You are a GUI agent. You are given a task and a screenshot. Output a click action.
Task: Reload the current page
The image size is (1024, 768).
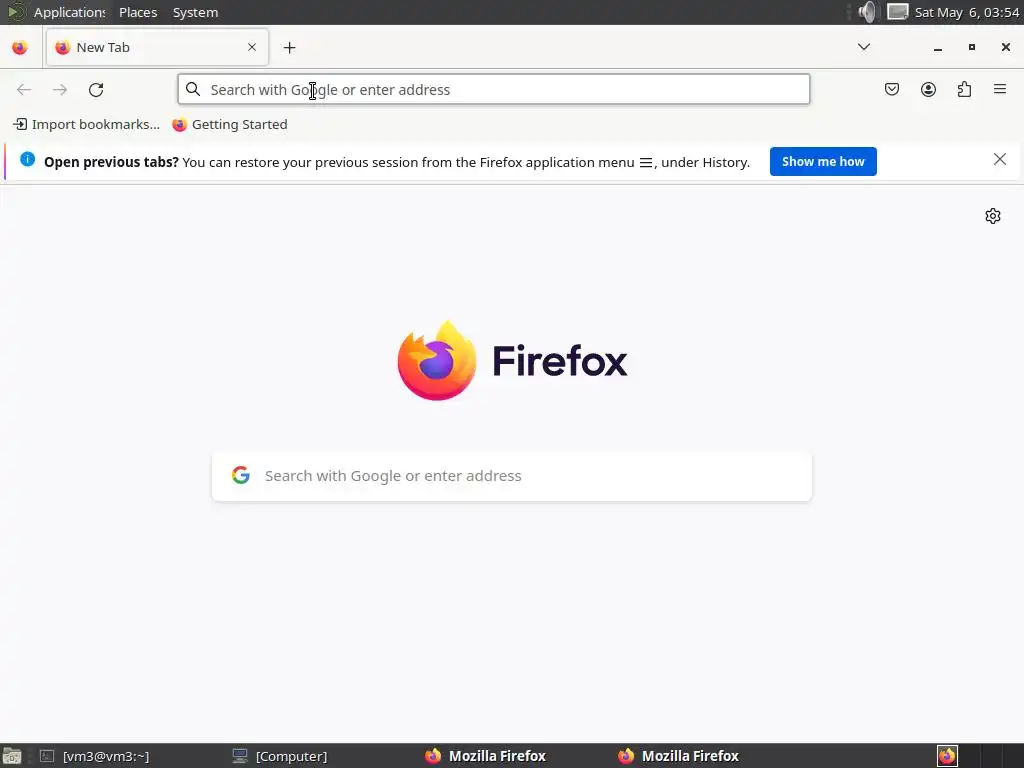[96, 89]
